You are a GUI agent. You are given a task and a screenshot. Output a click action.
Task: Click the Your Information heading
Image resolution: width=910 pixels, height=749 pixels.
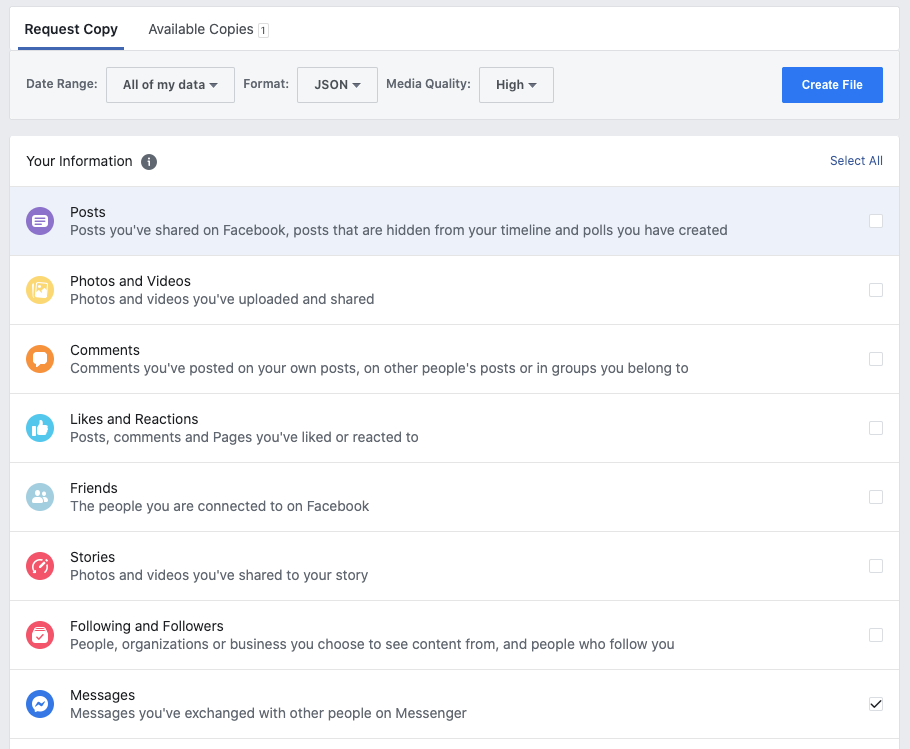[x=79, y=161]
